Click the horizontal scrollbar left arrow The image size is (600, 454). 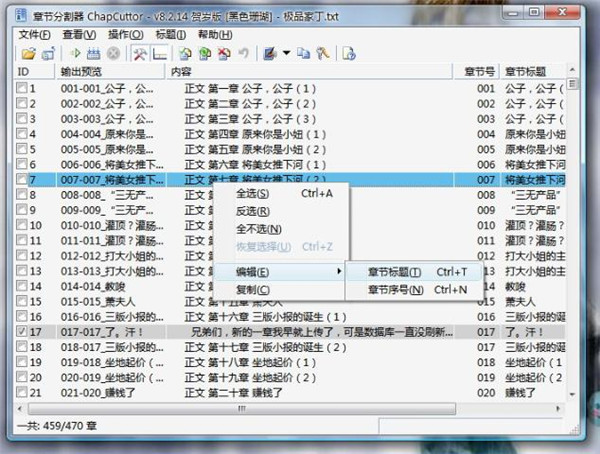[20, 408]
